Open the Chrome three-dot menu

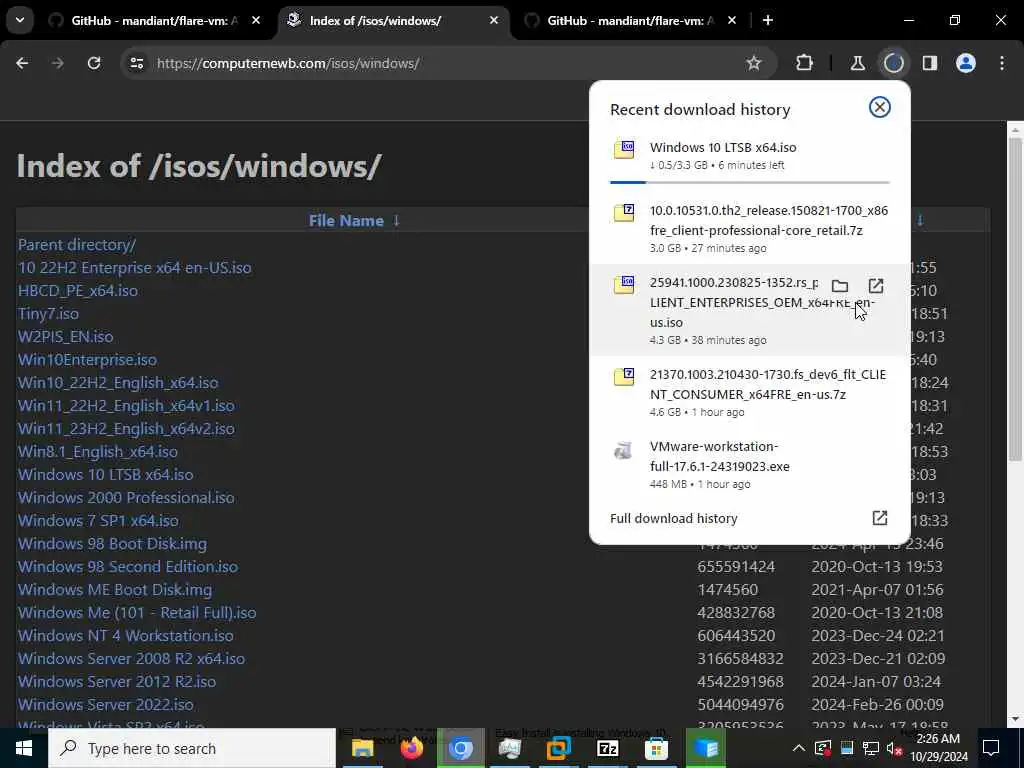click(1002, 63)
